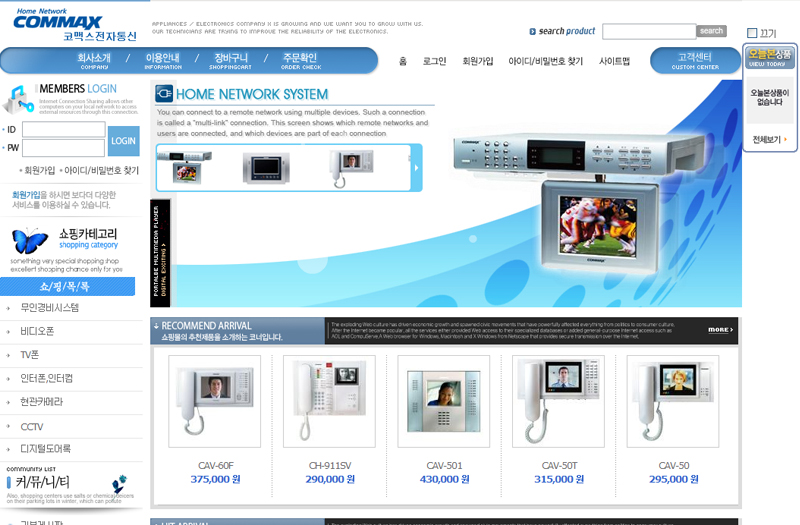Go to 장바구니 Shopping Cart menu
Screen dimensions: 800x525
[x=232, y=61]
